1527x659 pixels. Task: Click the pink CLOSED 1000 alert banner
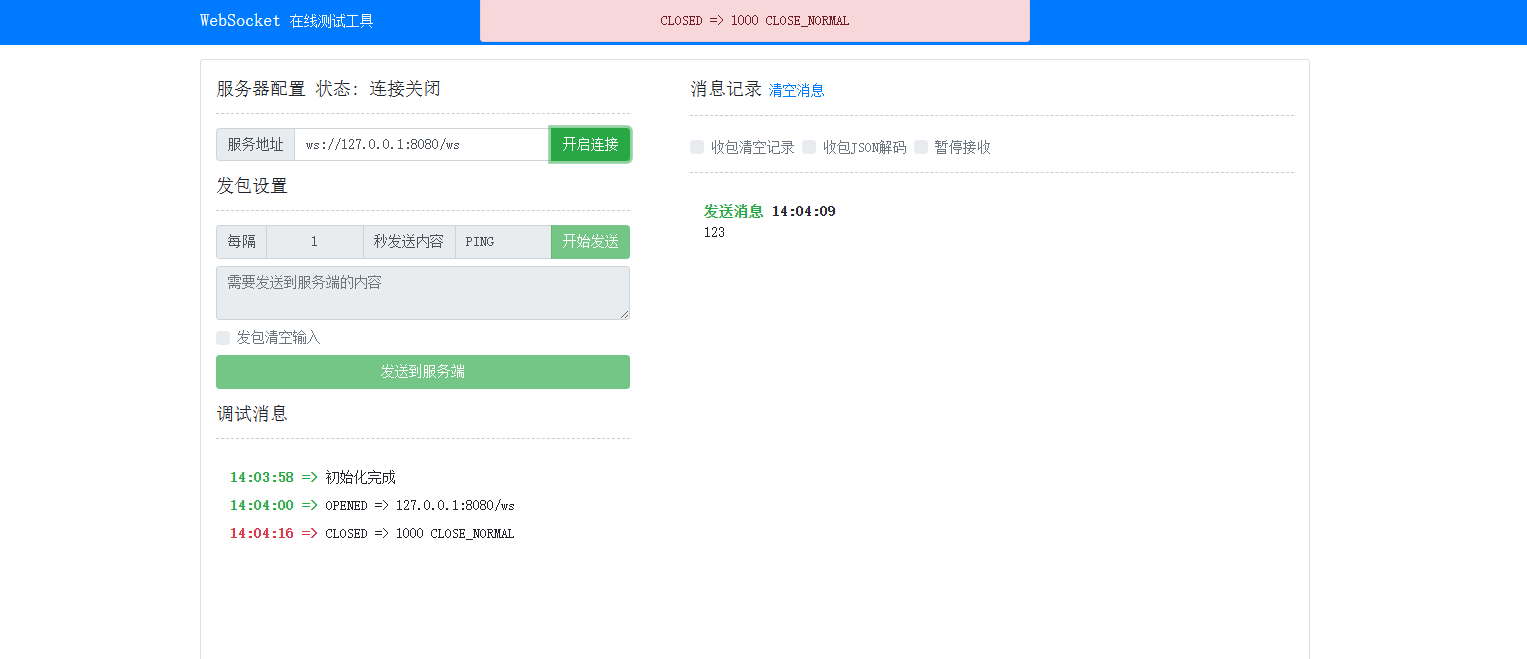[754, 21]
